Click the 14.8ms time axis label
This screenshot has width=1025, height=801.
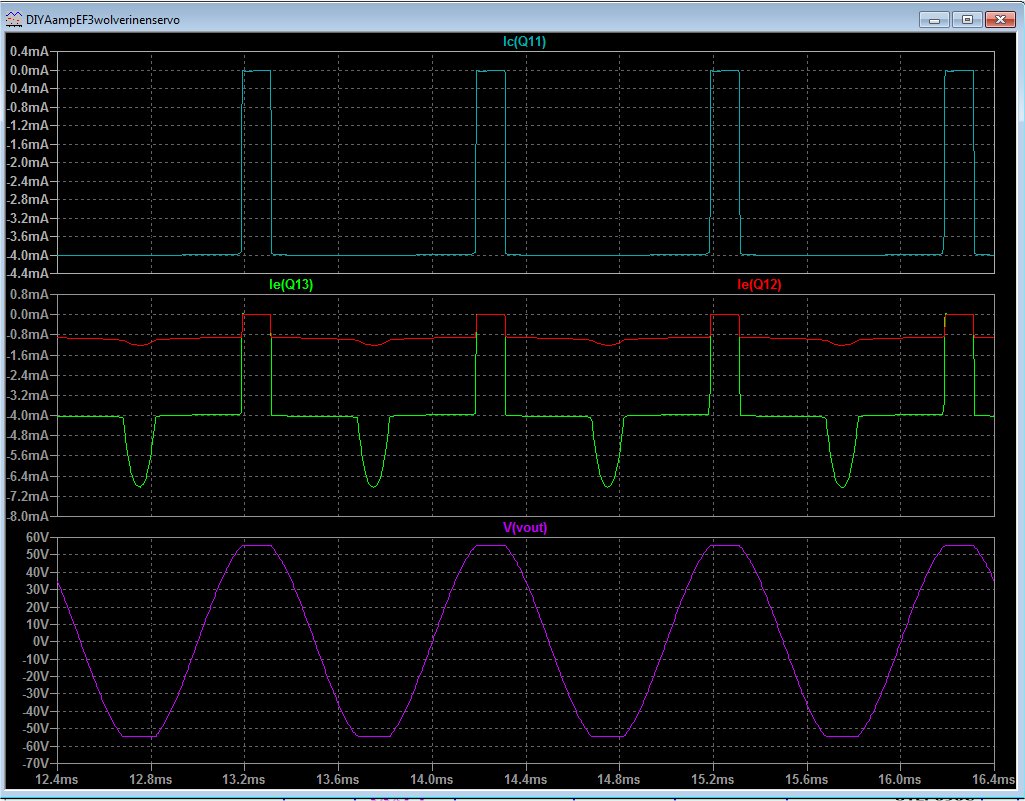tap(620, 779)
